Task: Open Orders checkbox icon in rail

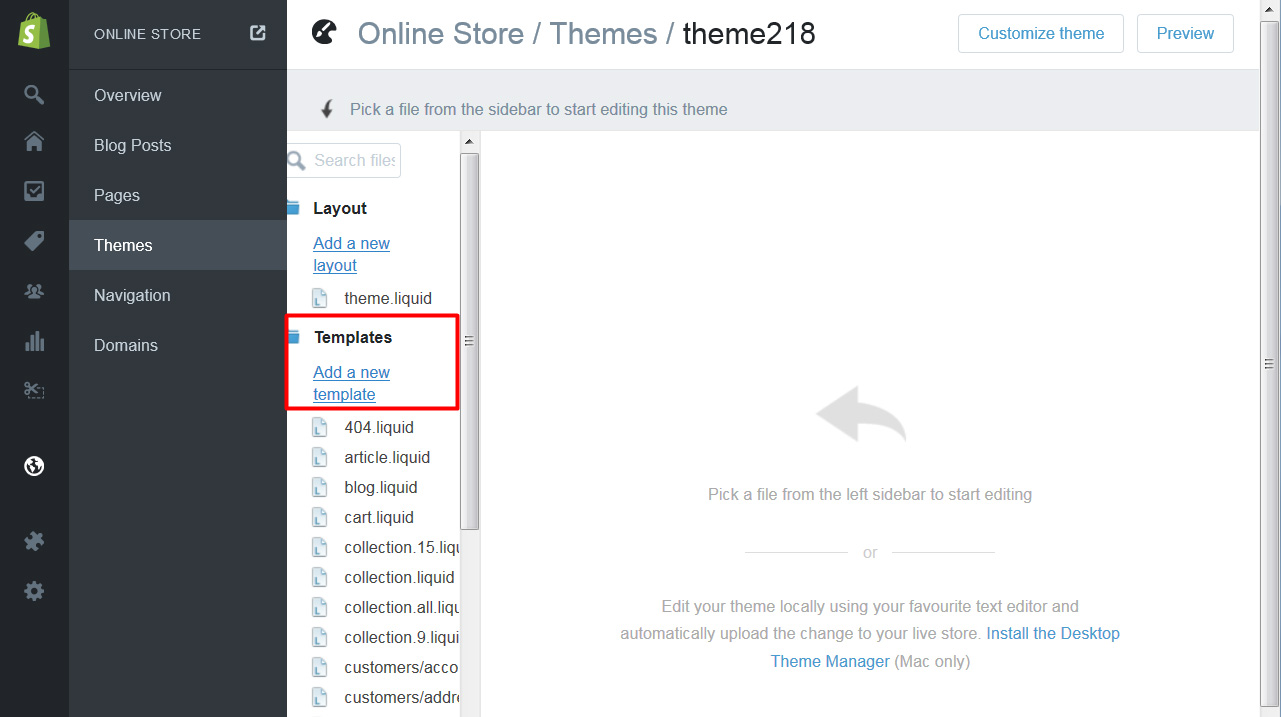Action: tap(34, 191)
